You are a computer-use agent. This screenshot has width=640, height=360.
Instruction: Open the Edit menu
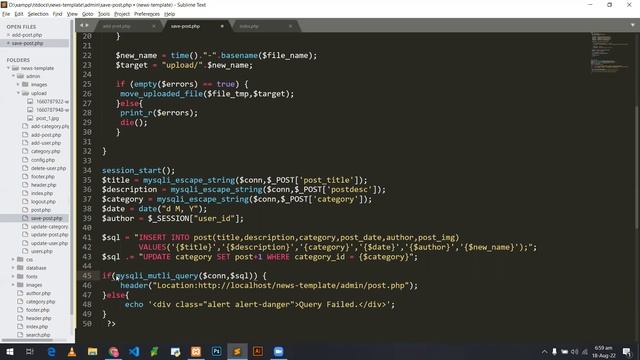point(19,14)
